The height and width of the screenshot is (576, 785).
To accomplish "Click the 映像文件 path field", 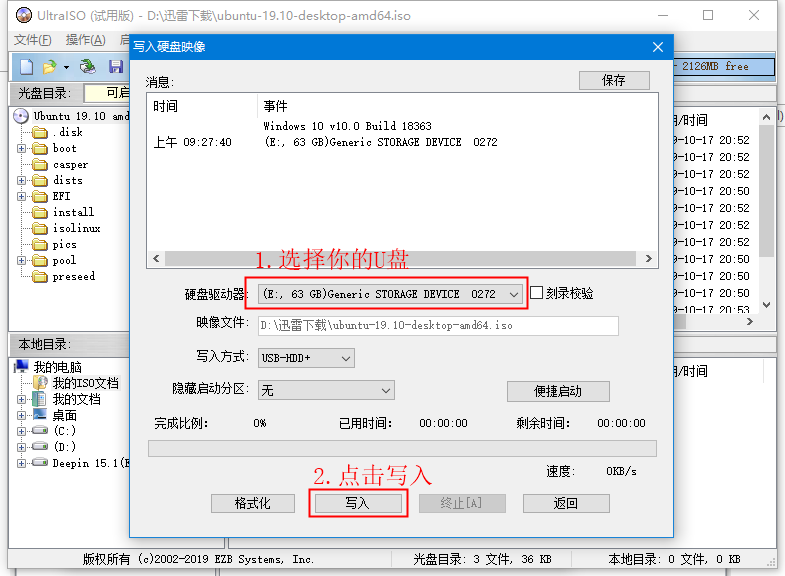I will click(x=438, y=326).
